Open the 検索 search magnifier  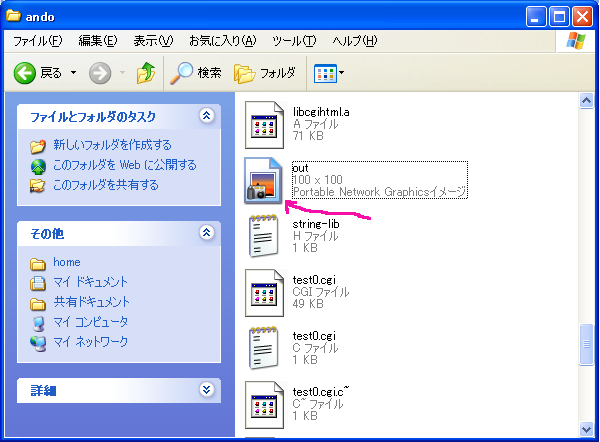pyautogui.click(x=181, y=73)
